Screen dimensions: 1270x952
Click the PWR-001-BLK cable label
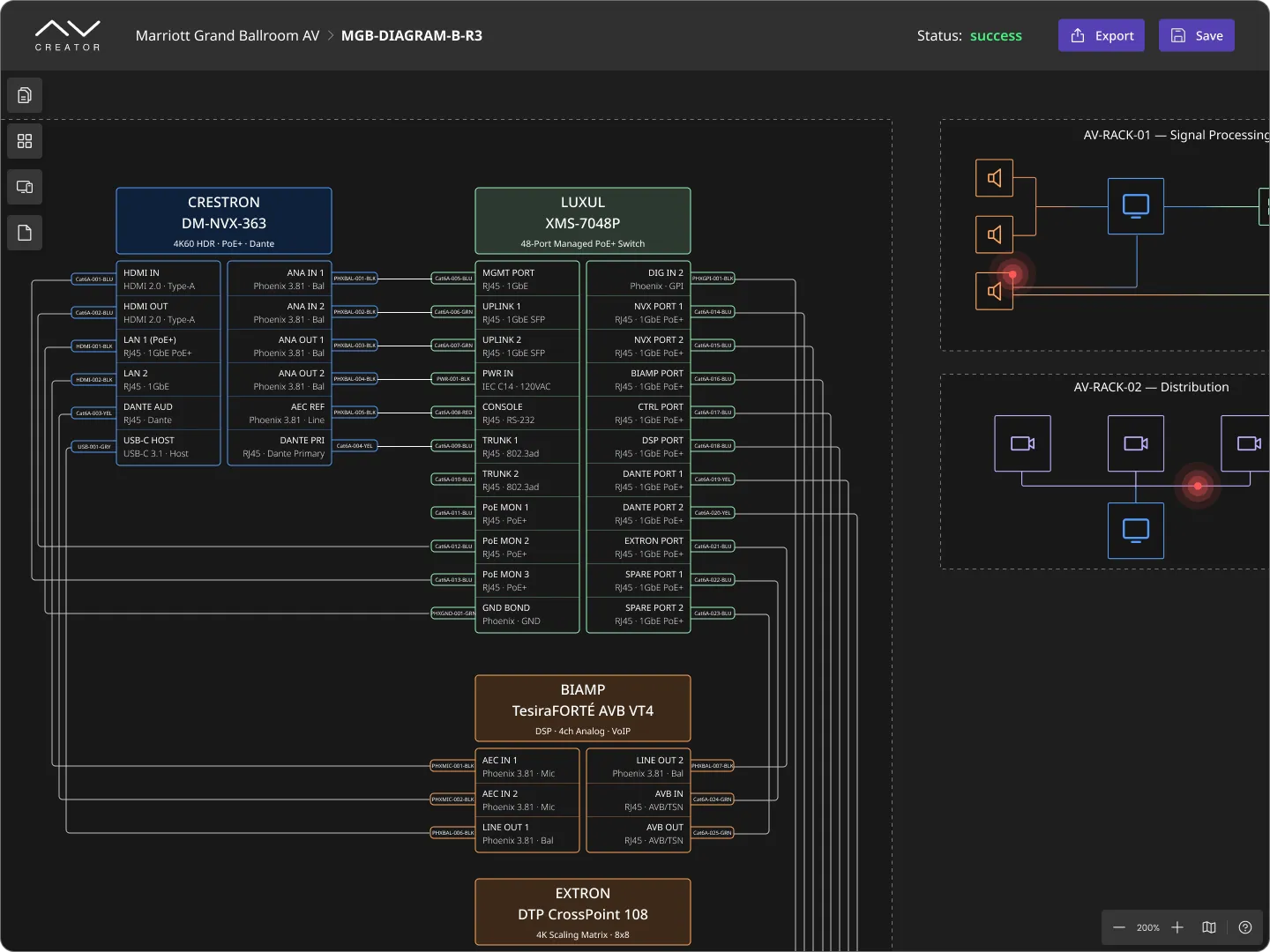pyautogui.click(x=453, y=379)
